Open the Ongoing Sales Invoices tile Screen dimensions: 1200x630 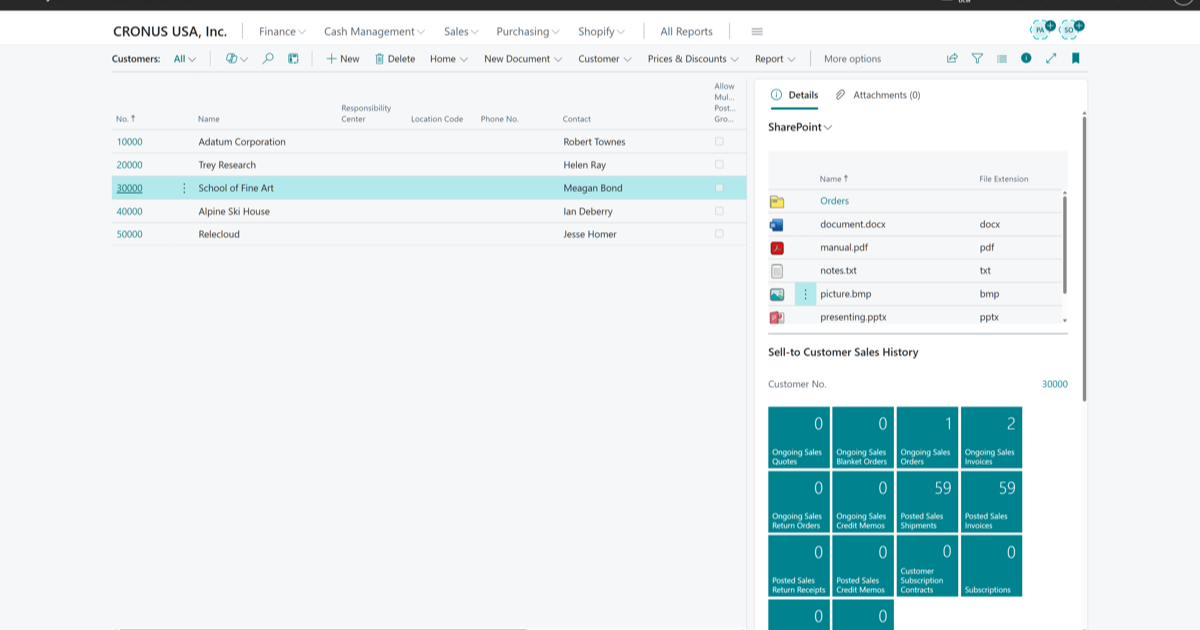(x=991, y=437)
